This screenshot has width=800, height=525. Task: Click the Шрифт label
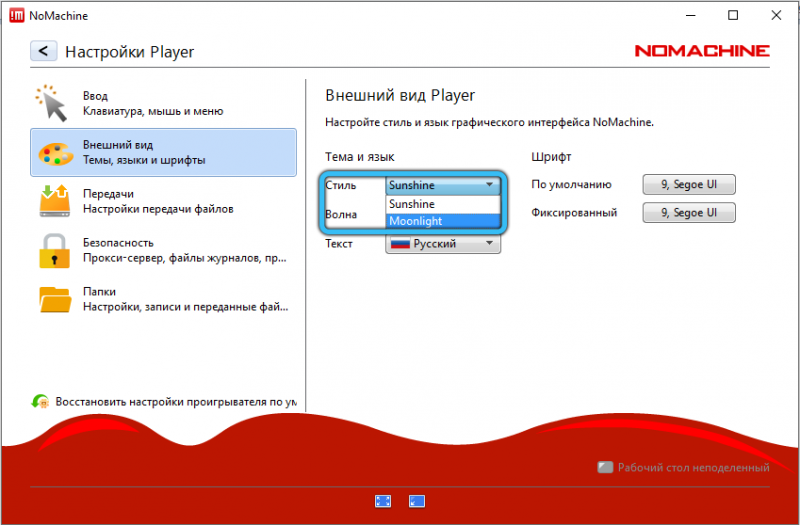551,157
